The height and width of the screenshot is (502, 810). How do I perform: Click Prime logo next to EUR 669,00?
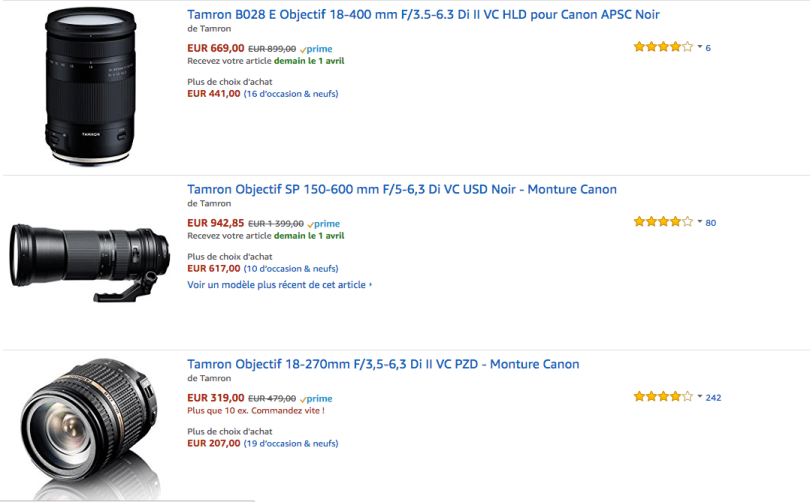pos(317,49)
